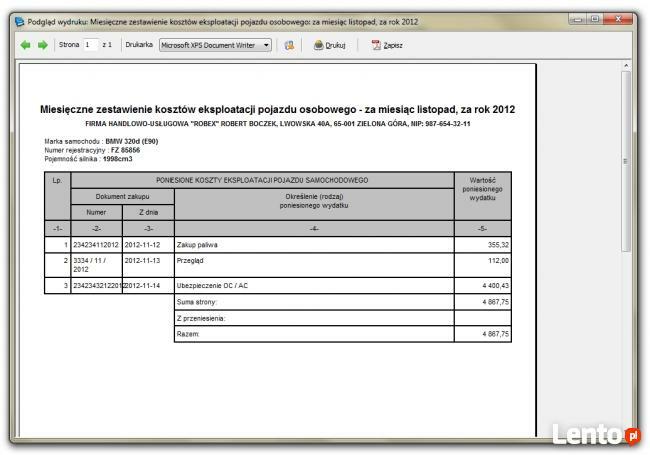The height and width of the screenshot is (455, 650).
Task: Click the PDF icon on the Zapisz button
Action: click(x=376, y=45)
